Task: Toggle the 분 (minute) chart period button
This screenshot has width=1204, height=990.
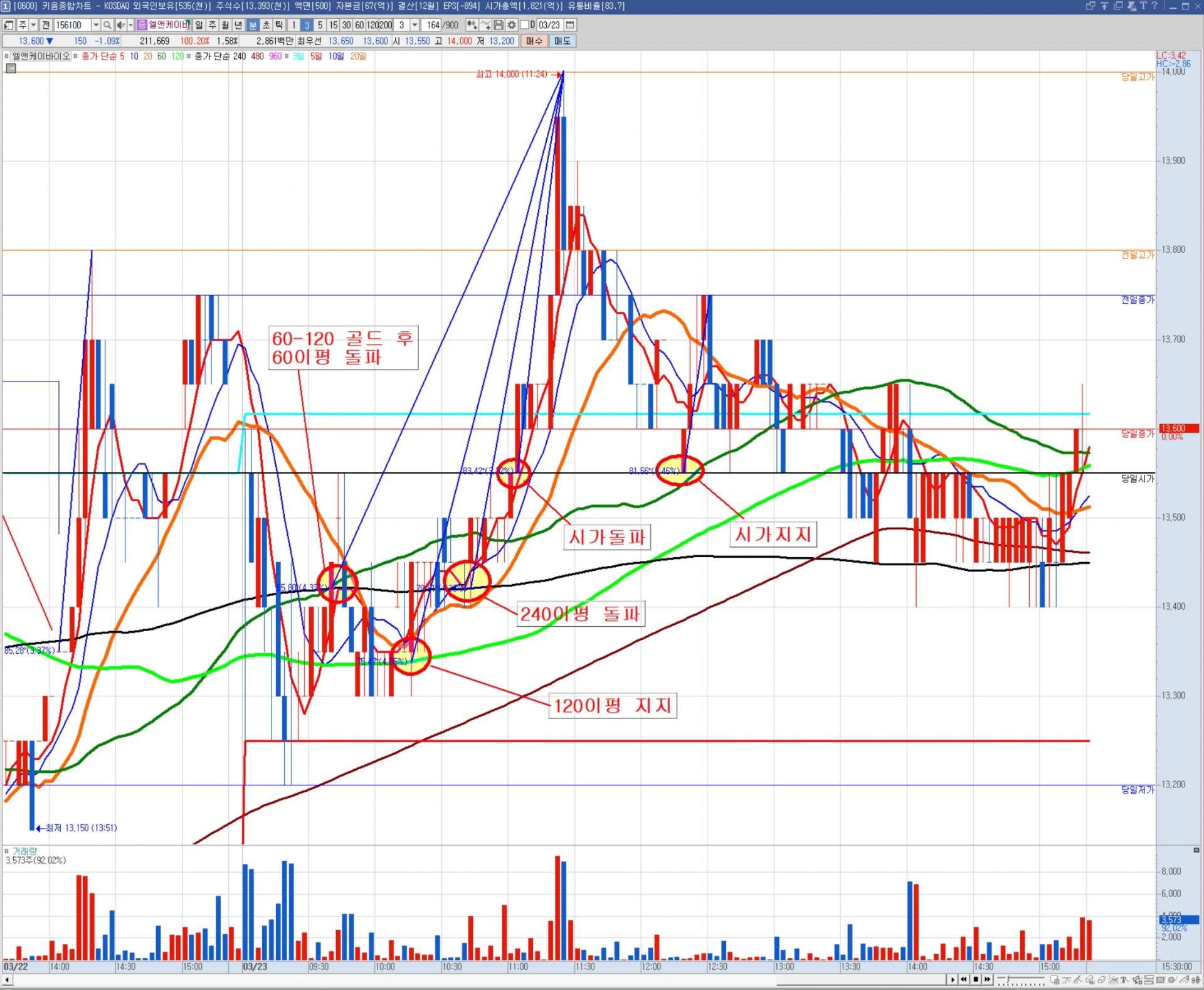Action: 252,25
